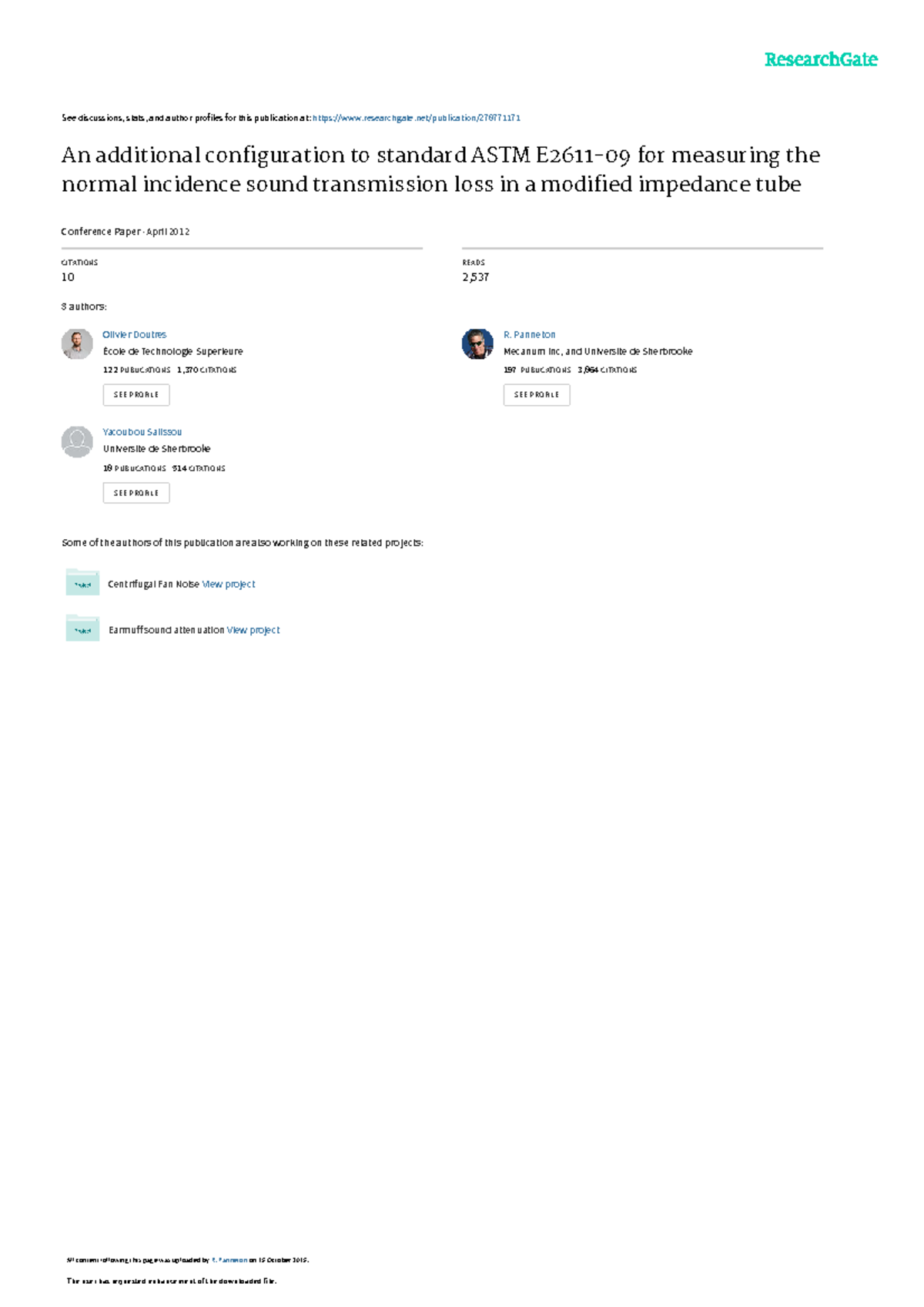
Task: Click See Profile under R. Panneton
Action: point(537,395)
